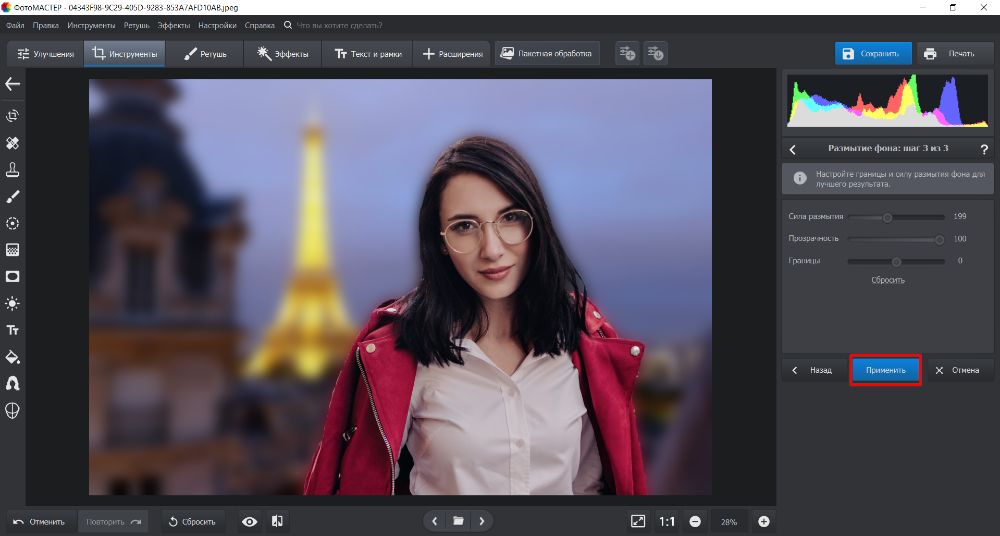Set zoom to 1:1 actual size
The height and width of the screenshot is (536, 1000).
pos(667,521)
